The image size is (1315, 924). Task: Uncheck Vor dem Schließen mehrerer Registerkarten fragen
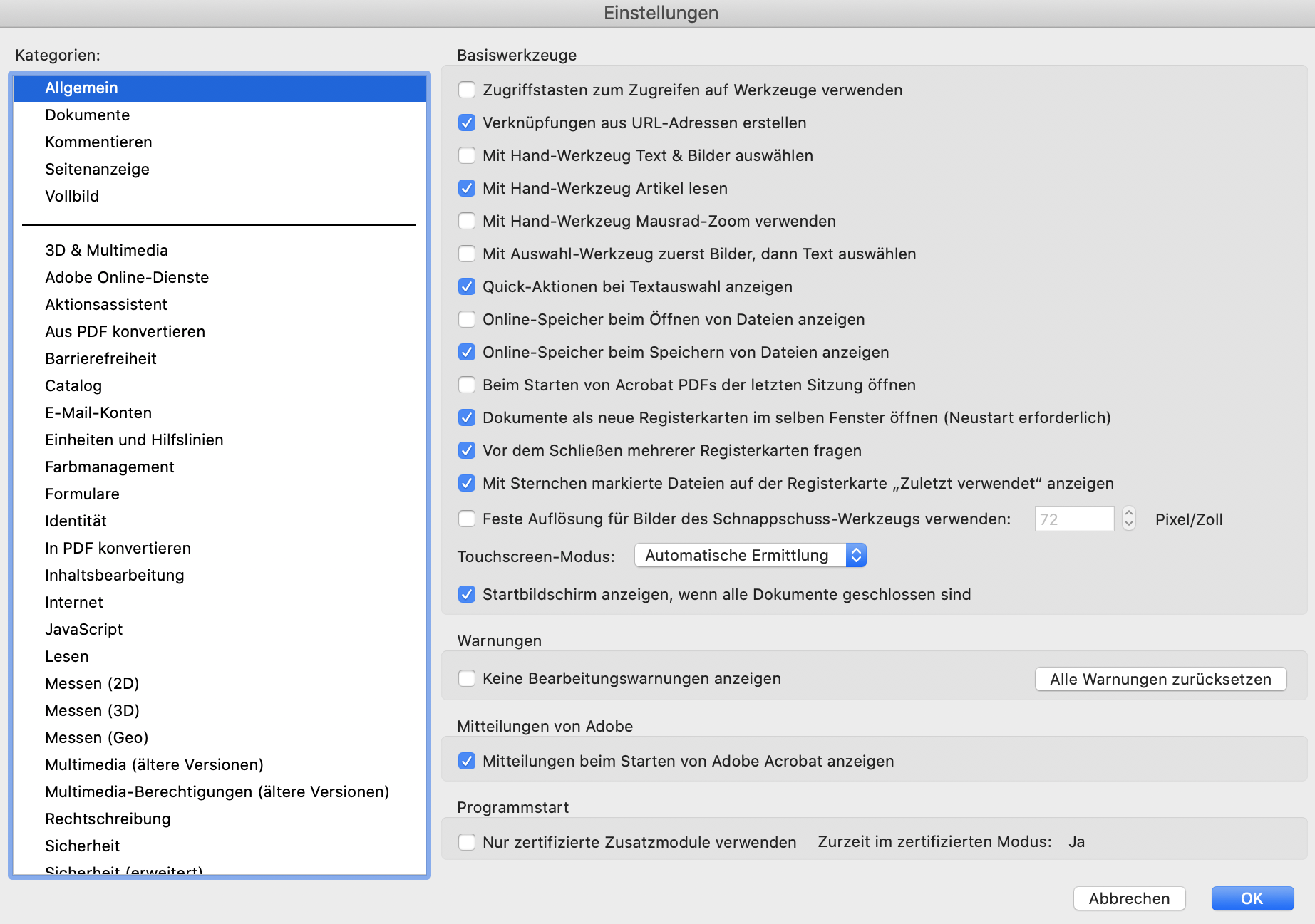pos(467,450)
